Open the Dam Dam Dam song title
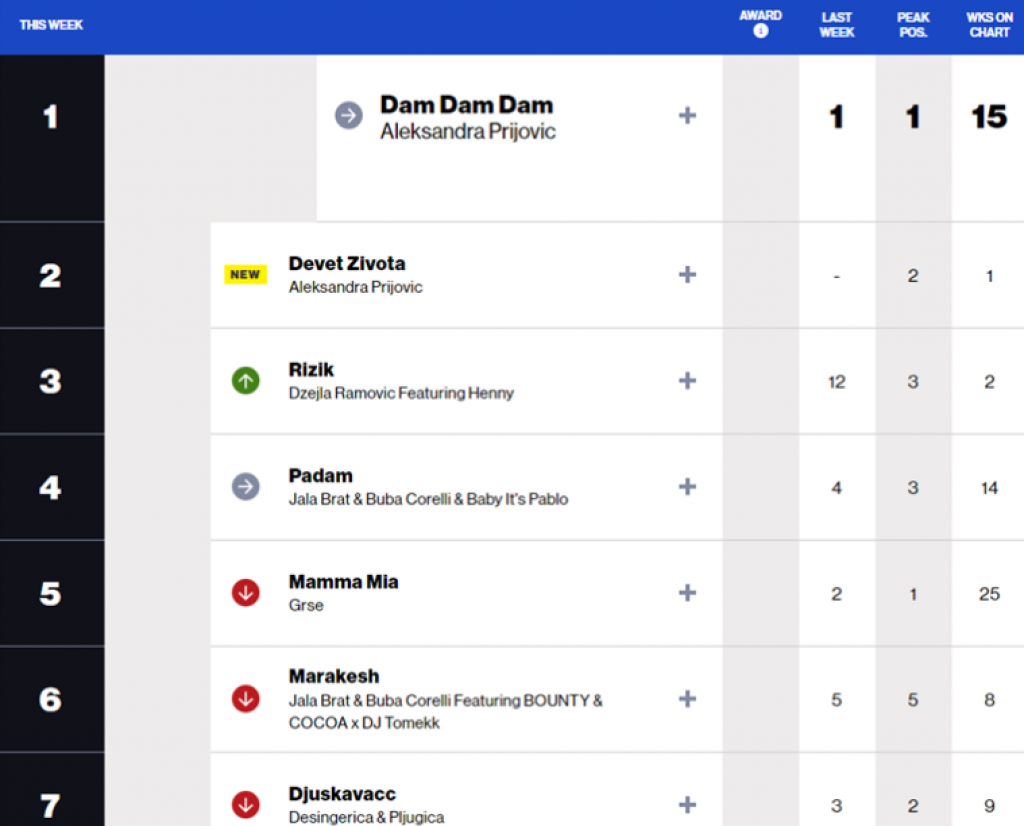The width and height of the screenshot is (1024, 826). (466, 105)
